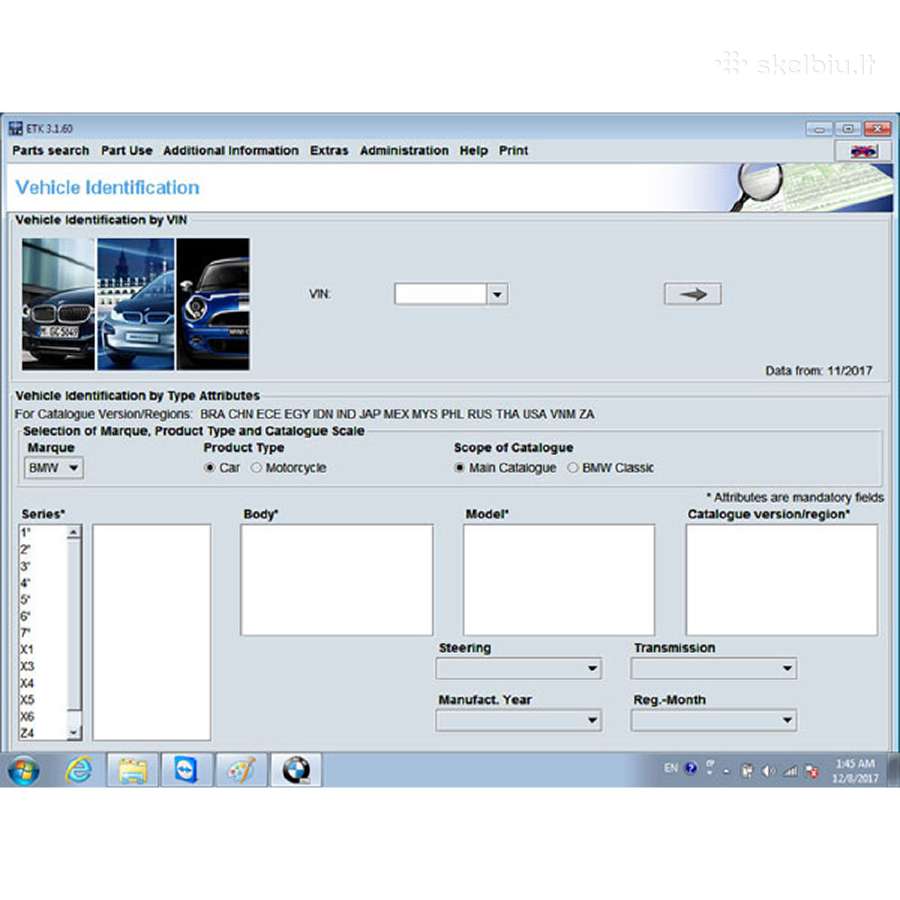Viewport: 900px width, 900px height.
Task: Select X6 in Series list
Action: point(43,716)
